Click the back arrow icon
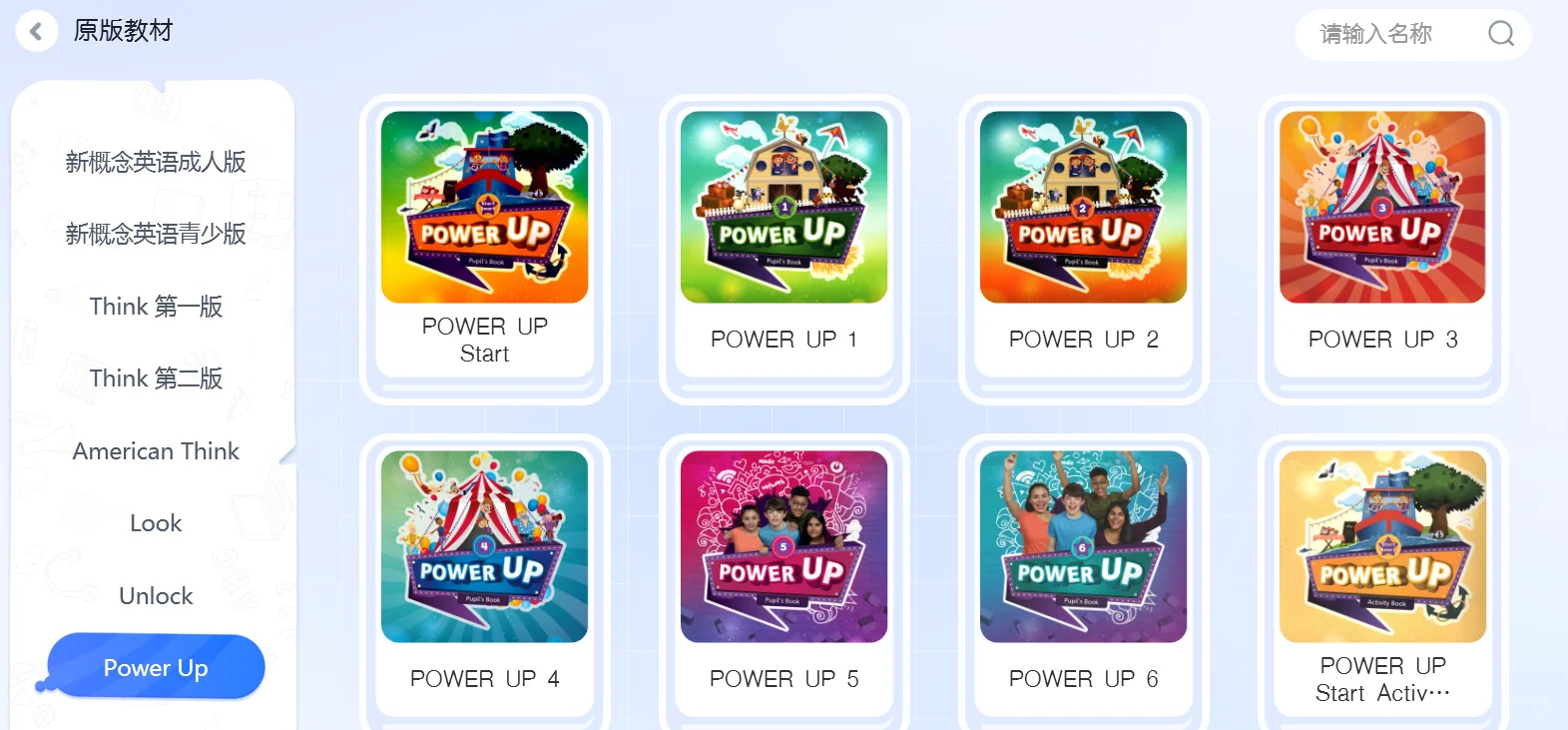 [x=36, y=32]
